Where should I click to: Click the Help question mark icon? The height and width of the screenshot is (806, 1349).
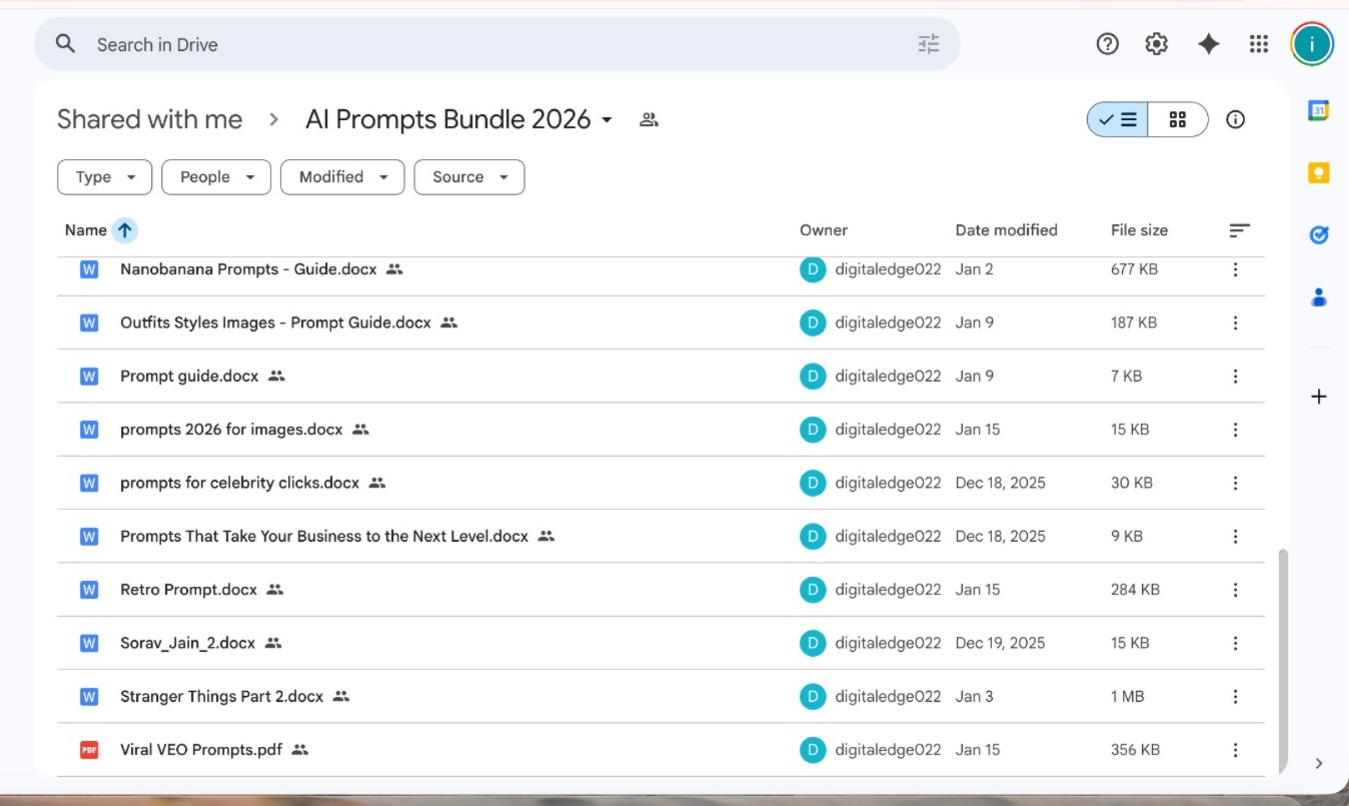pos(1107,44)
